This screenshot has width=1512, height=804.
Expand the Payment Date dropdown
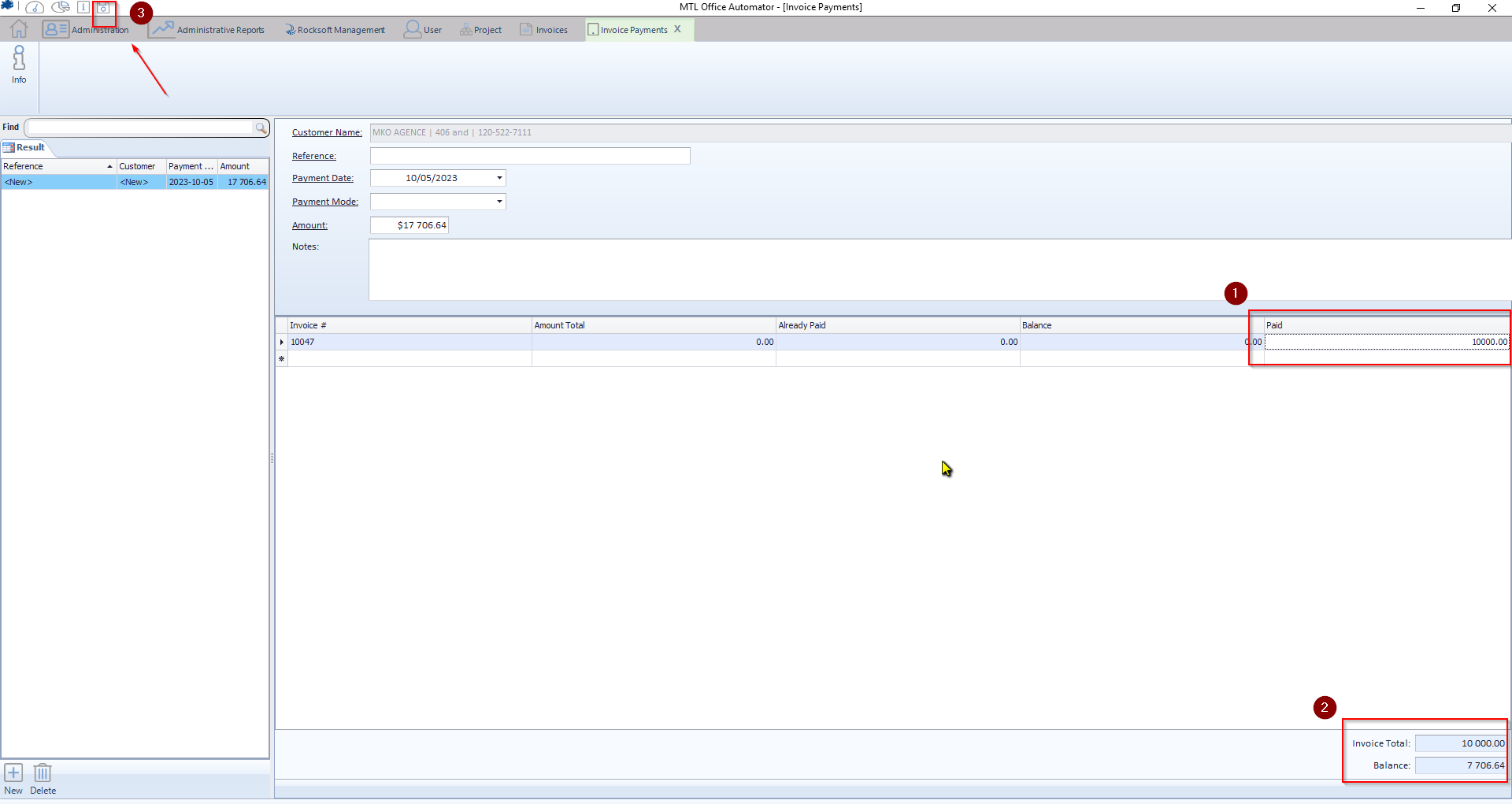coord(499,178)
